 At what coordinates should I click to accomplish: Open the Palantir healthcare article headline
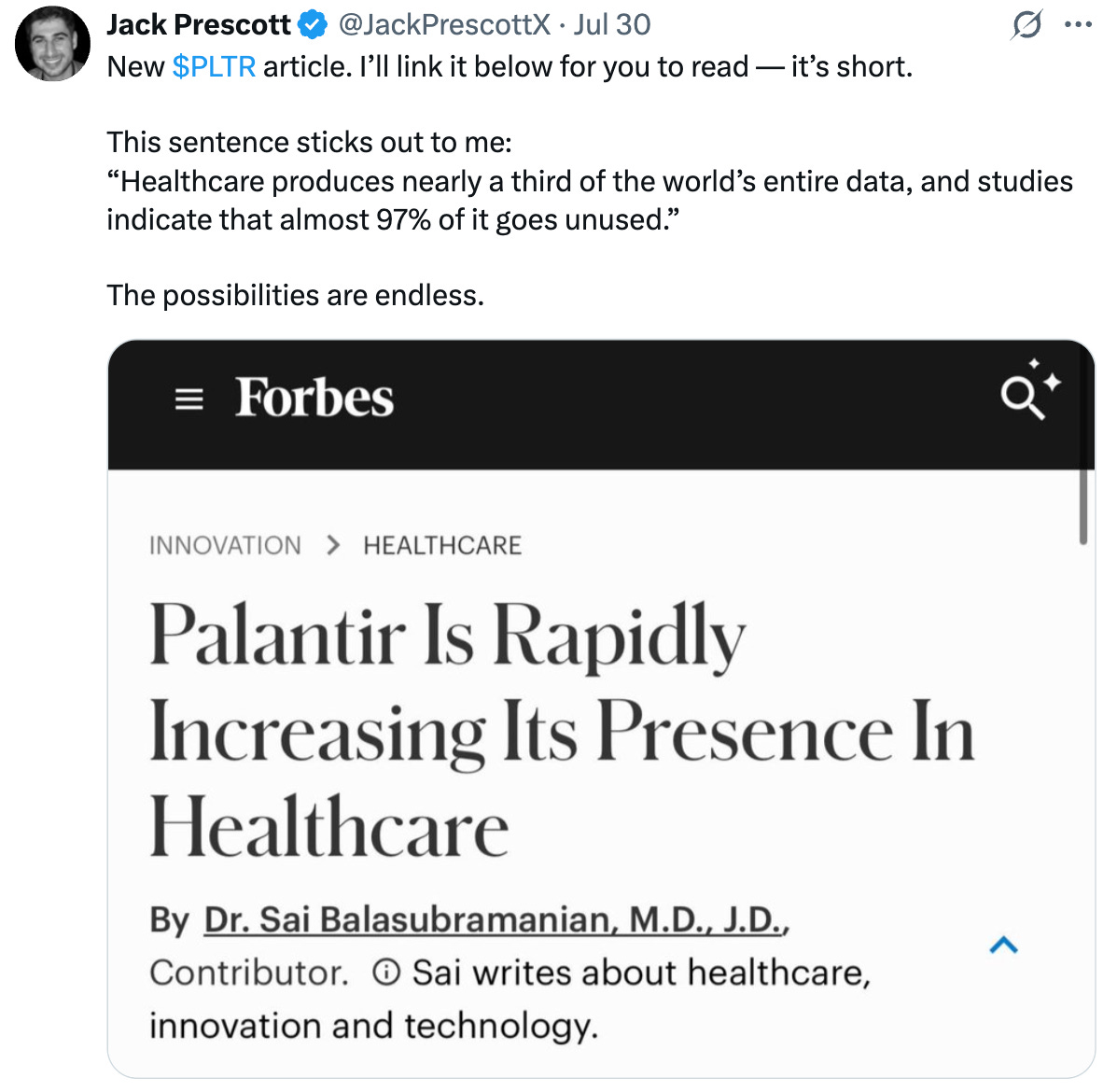[562, 731]
